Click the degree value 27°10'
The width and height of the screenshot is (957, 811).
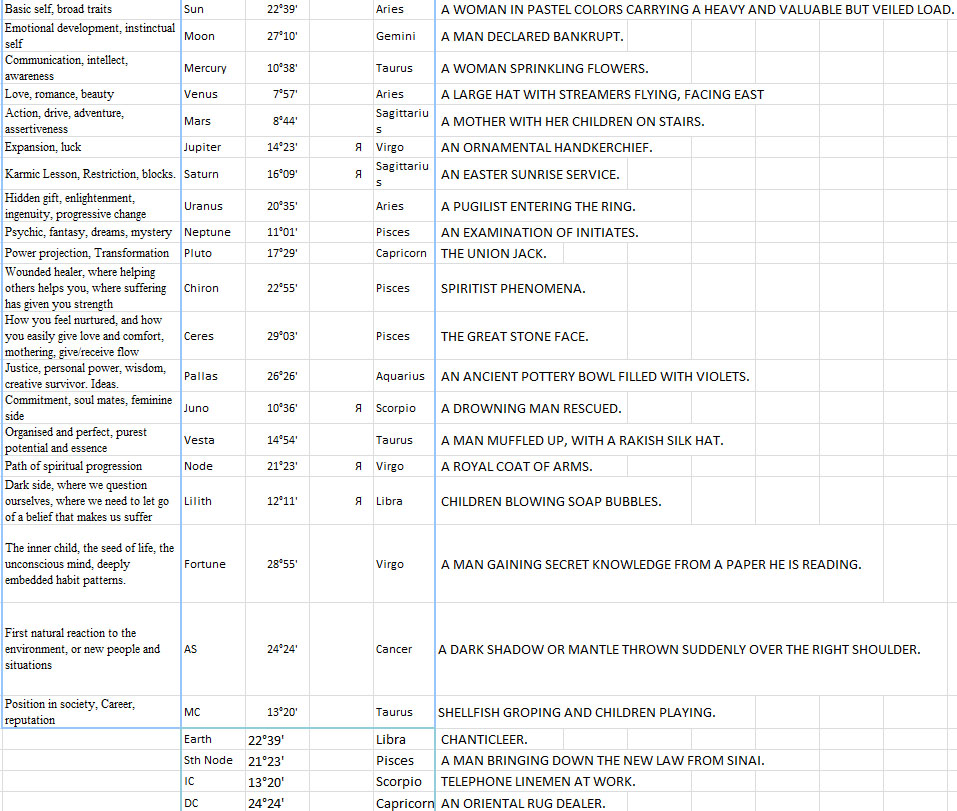pyautogui.click(x=281, y=36)
